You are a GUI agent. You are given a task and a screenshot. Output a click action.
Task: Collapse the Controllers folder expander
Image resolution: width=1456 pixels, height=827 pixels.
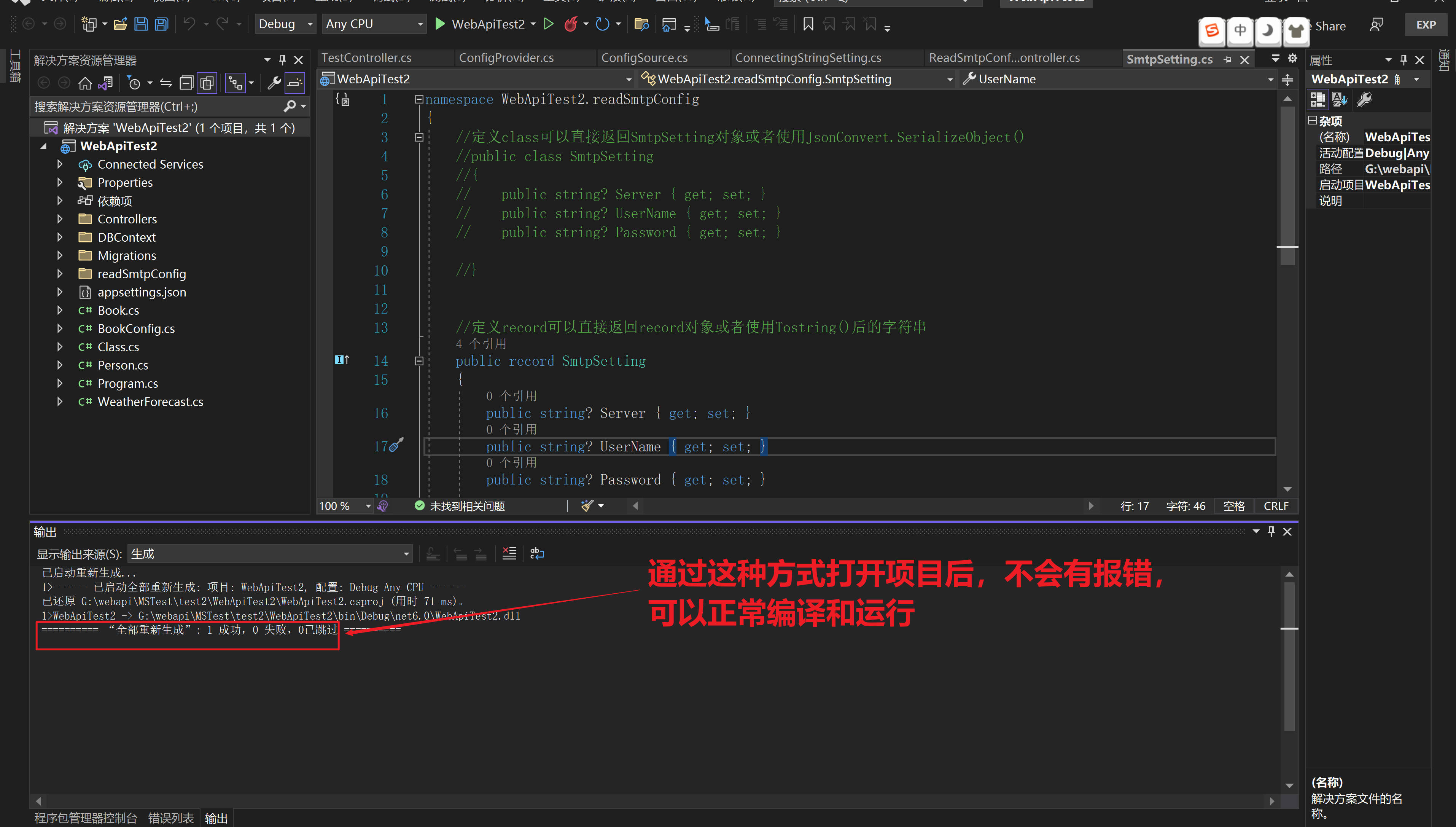click(x=60, y=219)
